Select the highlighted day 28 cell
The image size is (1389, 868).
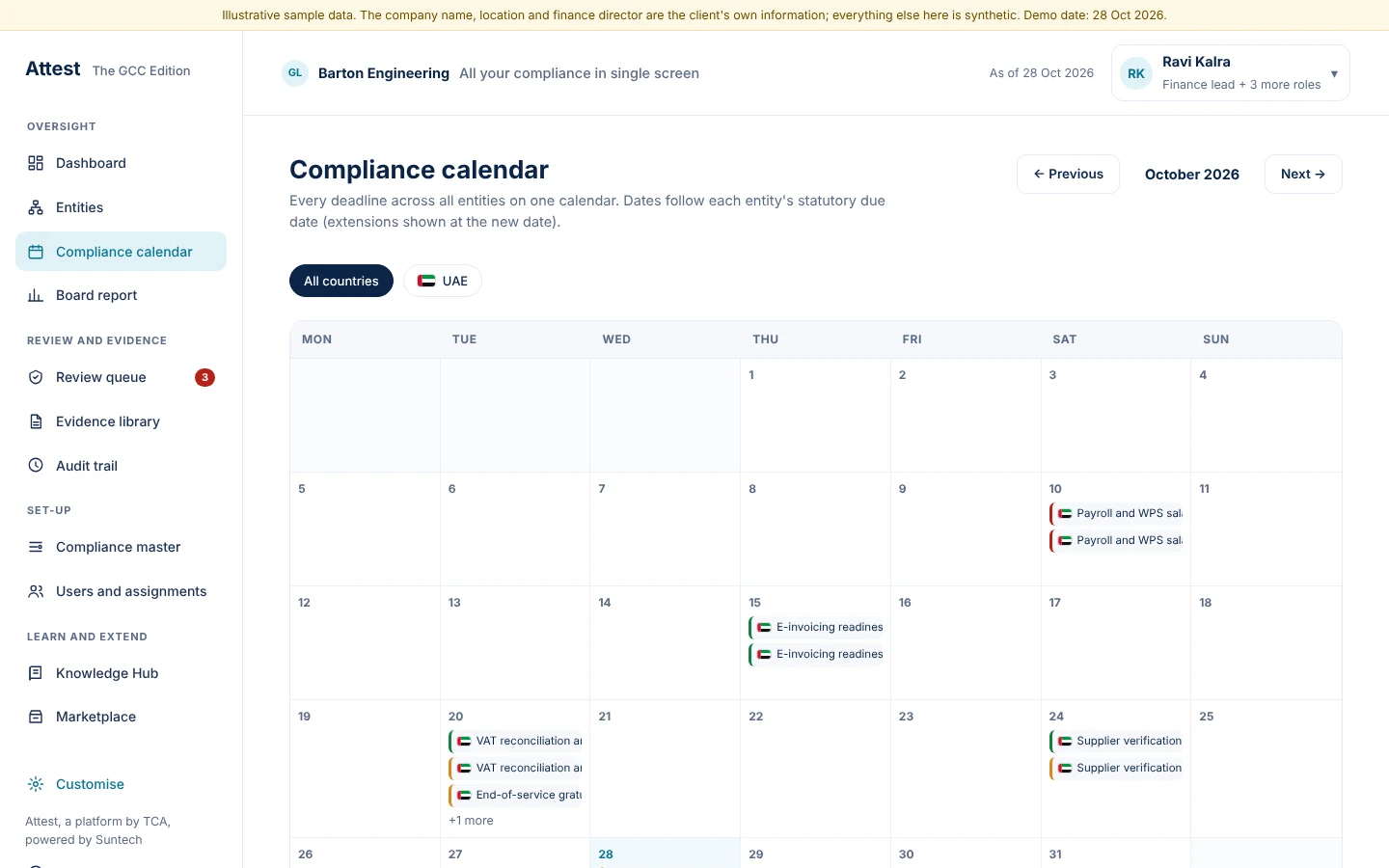click(x=665, y=854)
